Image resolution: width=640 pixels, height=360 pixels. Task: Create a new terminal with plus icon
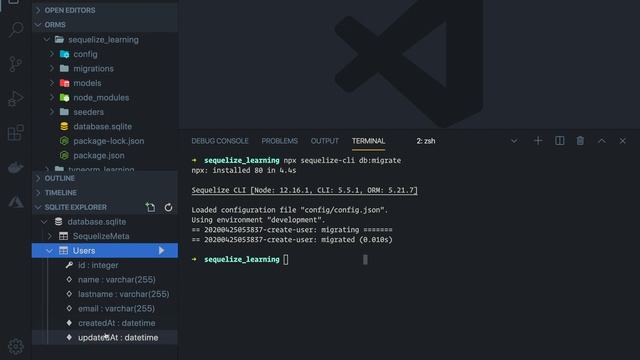pos(538,141)
